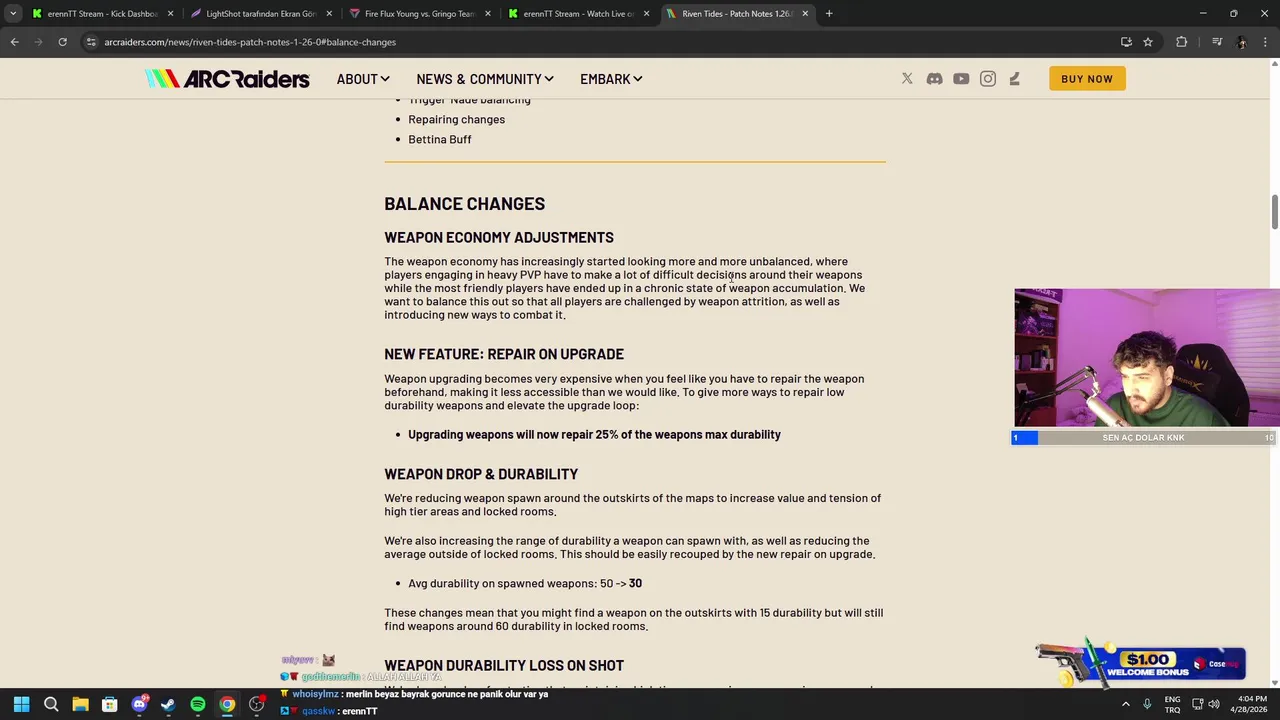Open the Extensions puzzle icon
Screen dimensions: 1280x720
tap(1181, 42)
